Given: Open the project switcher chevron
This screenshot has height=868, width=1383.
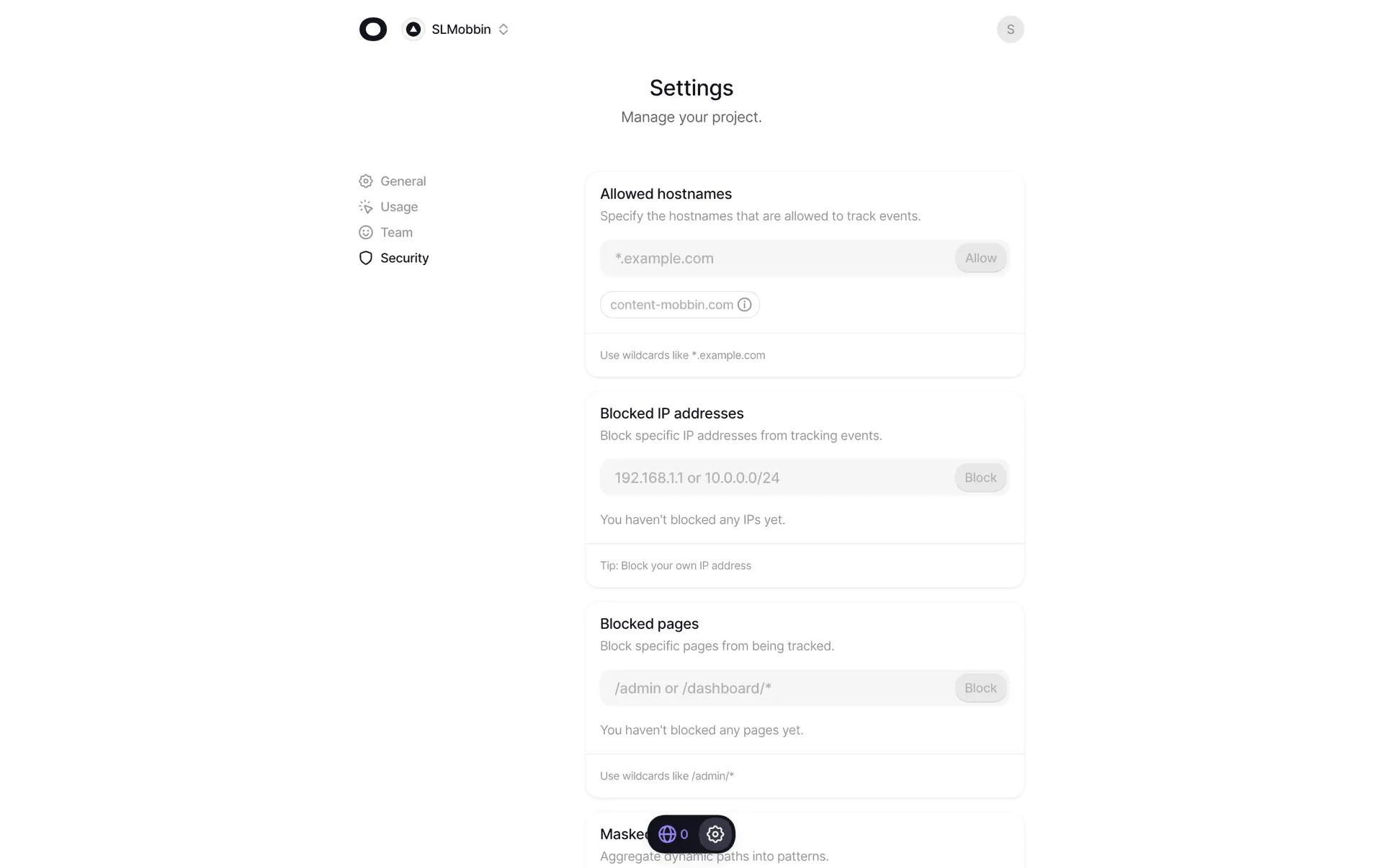Looking at the screenshot, I should (503, 30).
